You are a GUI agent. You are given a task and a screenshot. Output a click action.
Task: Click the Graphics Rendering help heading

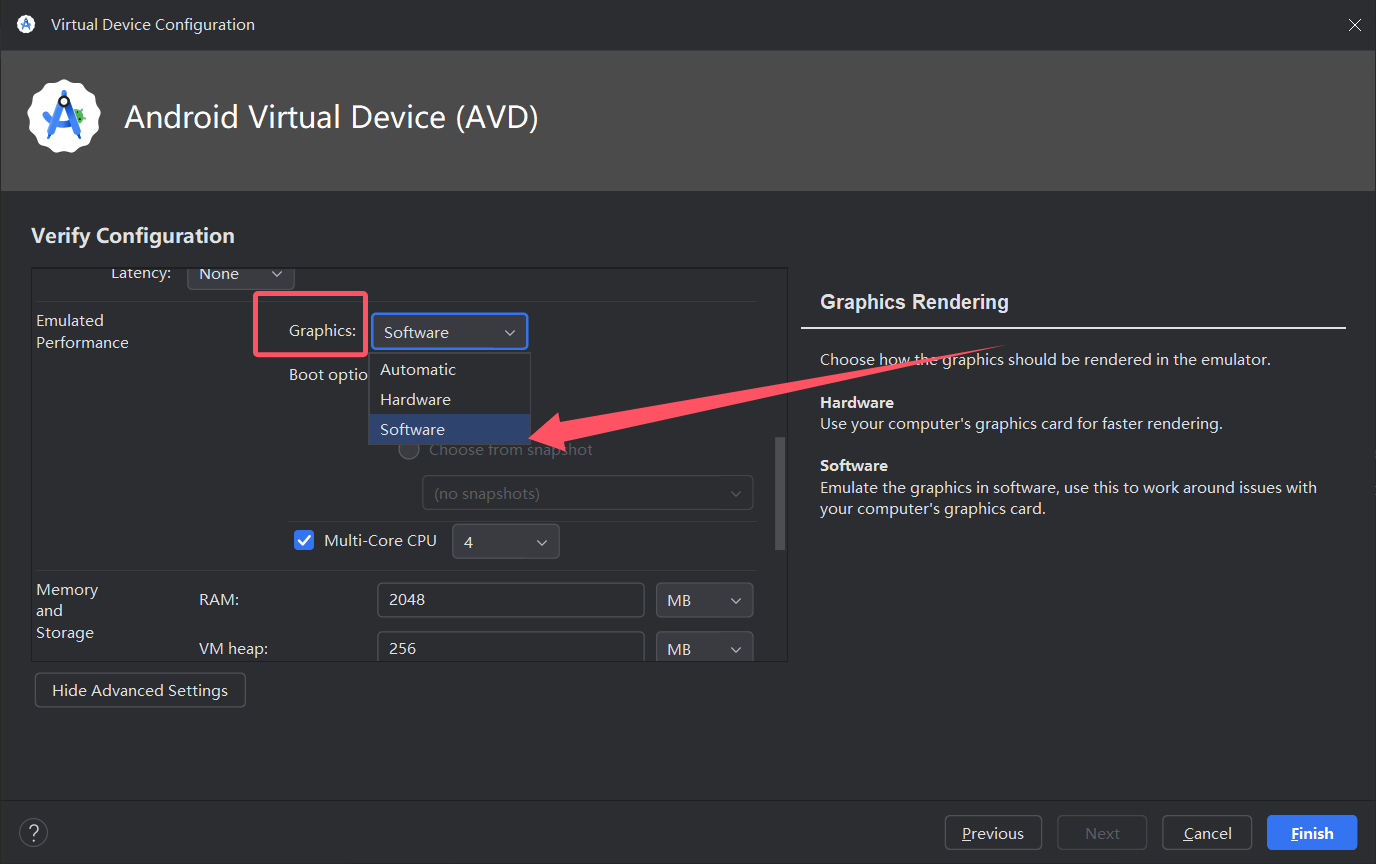(914, 302)
